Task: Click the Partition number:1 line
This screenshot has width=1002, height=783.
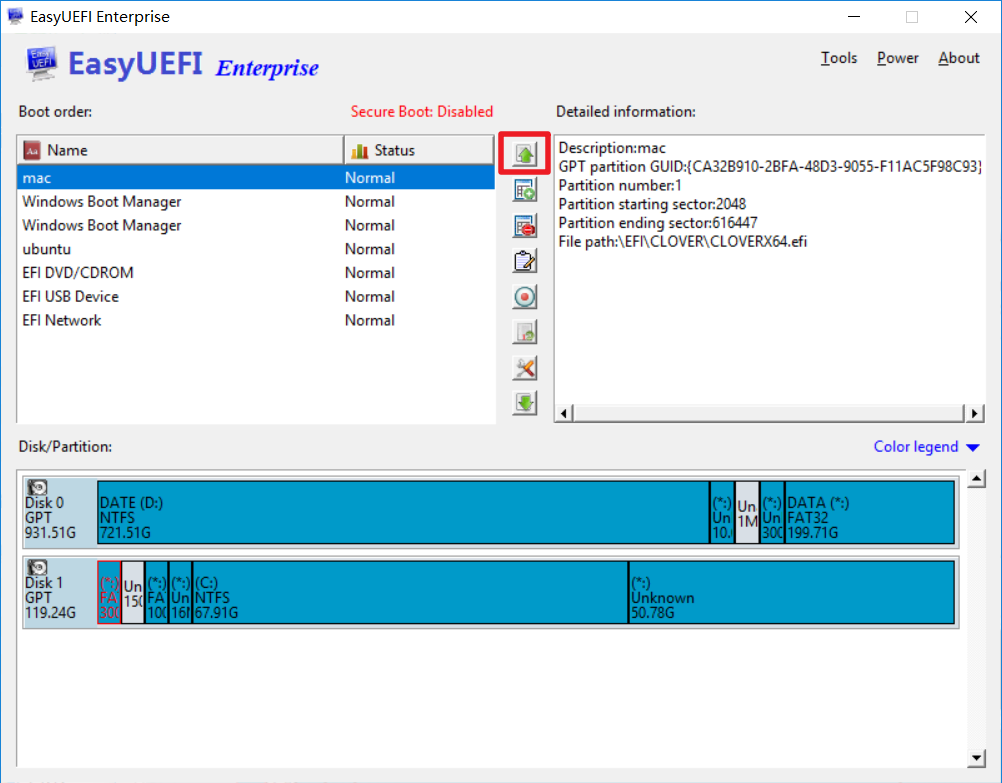Action: tap(620, 185)
